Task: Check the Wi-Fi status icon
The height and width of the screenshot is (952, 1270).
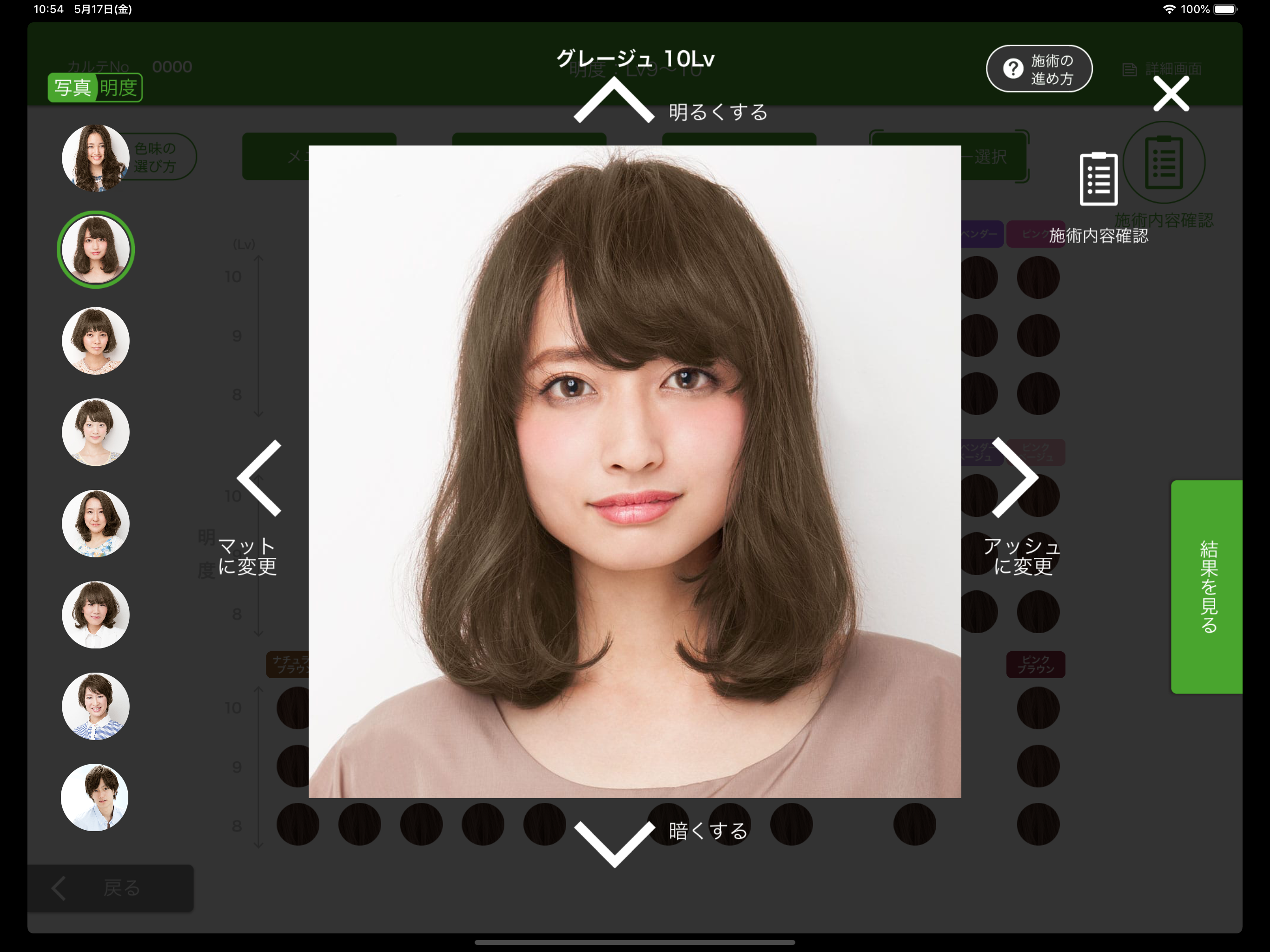Action: pyautogui.click(x=1169, y=9)
